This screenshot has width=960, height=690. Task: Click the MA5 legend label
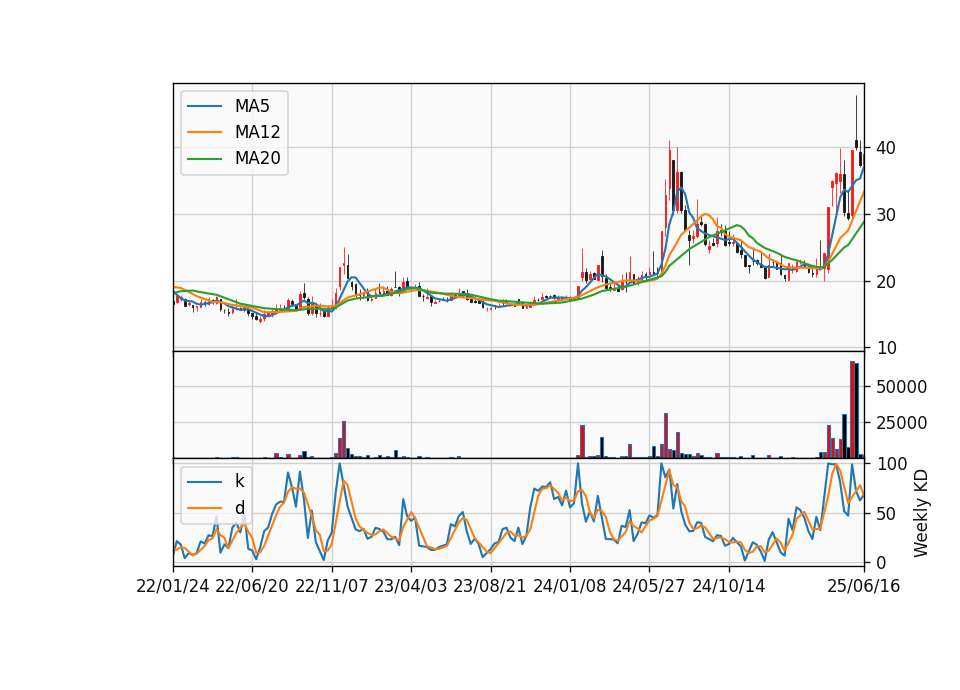pos(252,106)
